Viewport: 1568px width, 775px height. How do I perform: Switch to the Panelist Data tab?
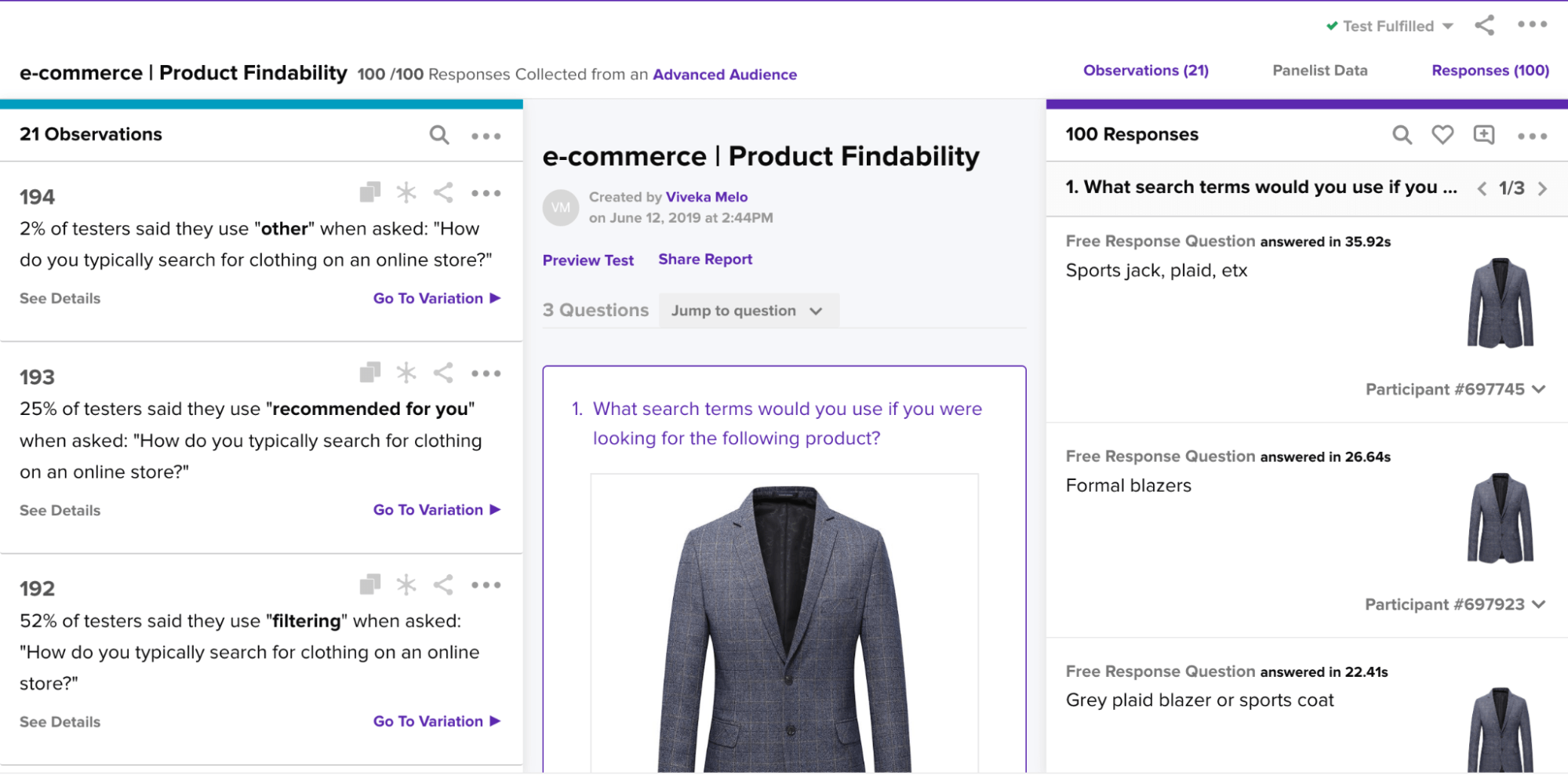(1319, 71)
